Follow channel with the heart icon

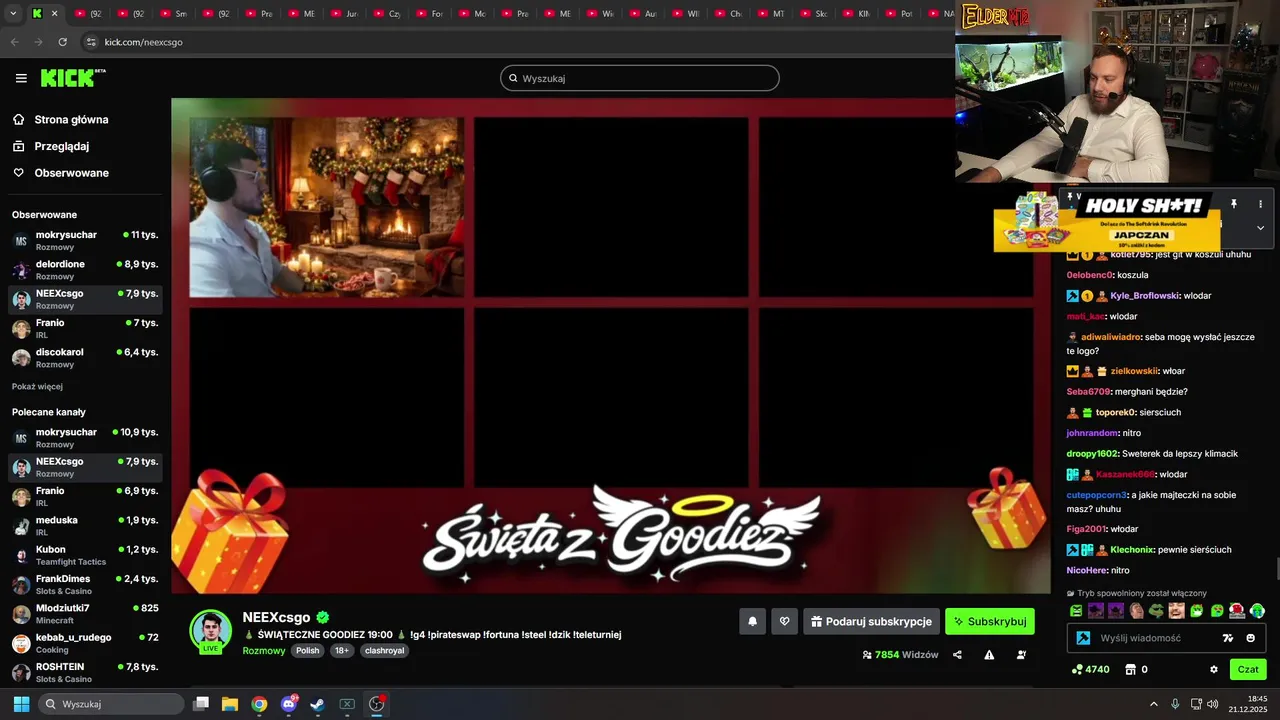point(785,621)
